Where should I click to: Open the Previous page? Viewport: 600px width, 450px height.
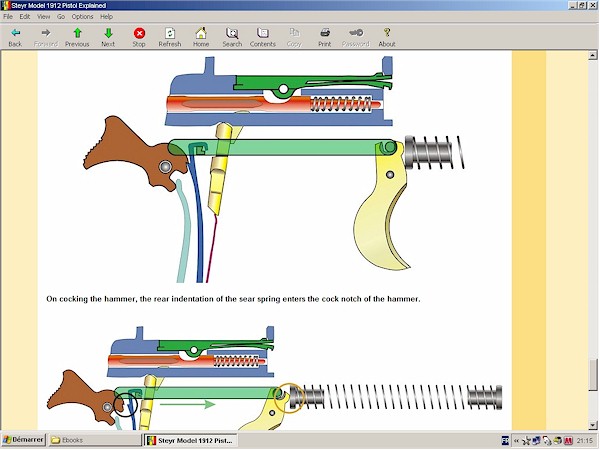[77, 37]
